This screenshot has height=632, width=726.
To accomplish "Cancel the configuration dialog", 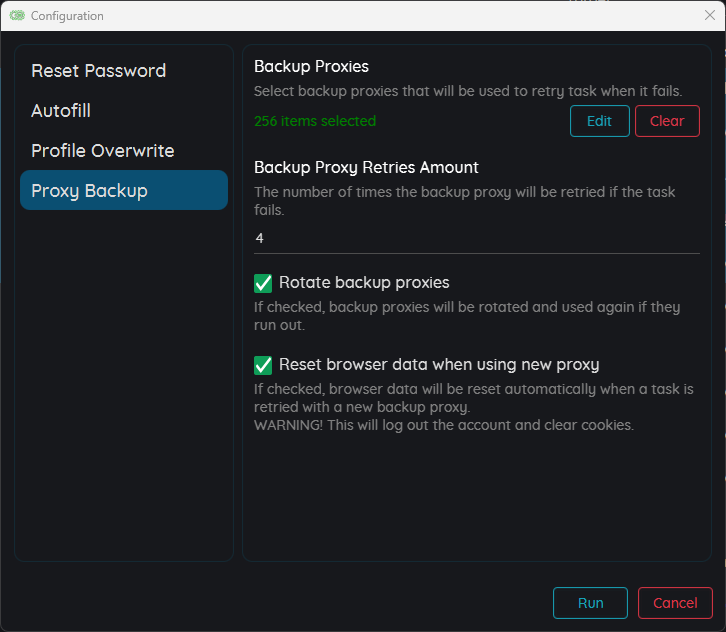I will [675, 603].
